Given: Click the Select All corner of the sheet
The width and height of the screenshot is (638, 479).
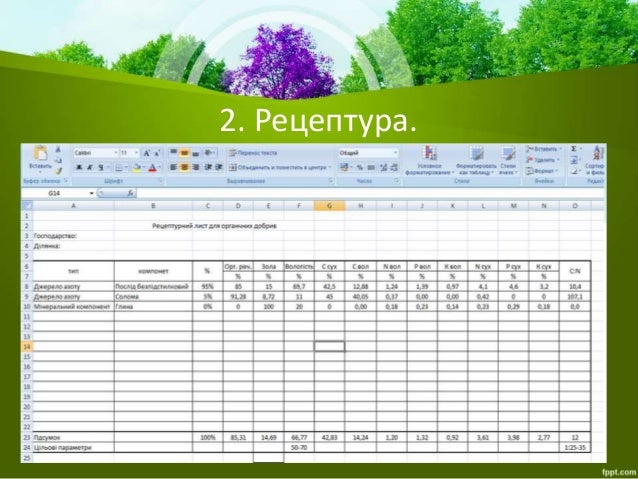Looking at the screenshot, I should point(27,206).
